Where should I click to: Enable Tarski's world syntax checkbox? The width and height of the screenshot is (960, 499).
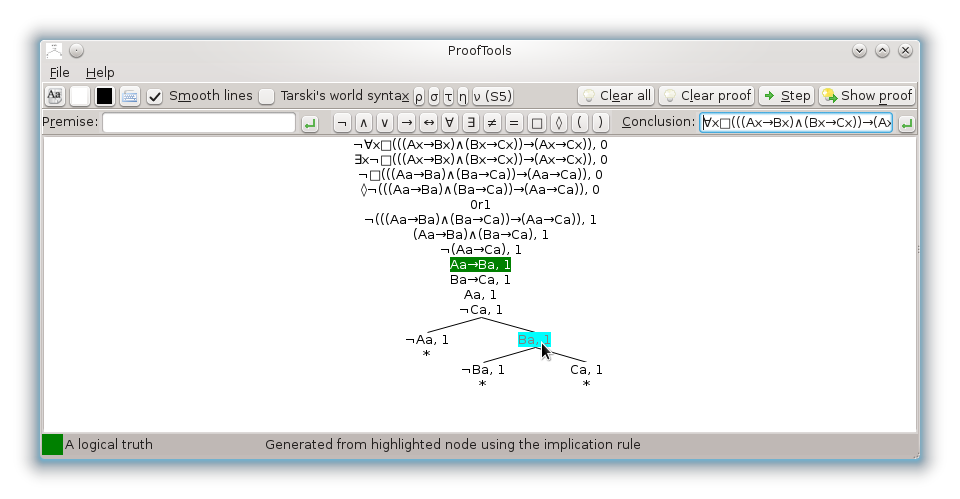coord(266,96)
